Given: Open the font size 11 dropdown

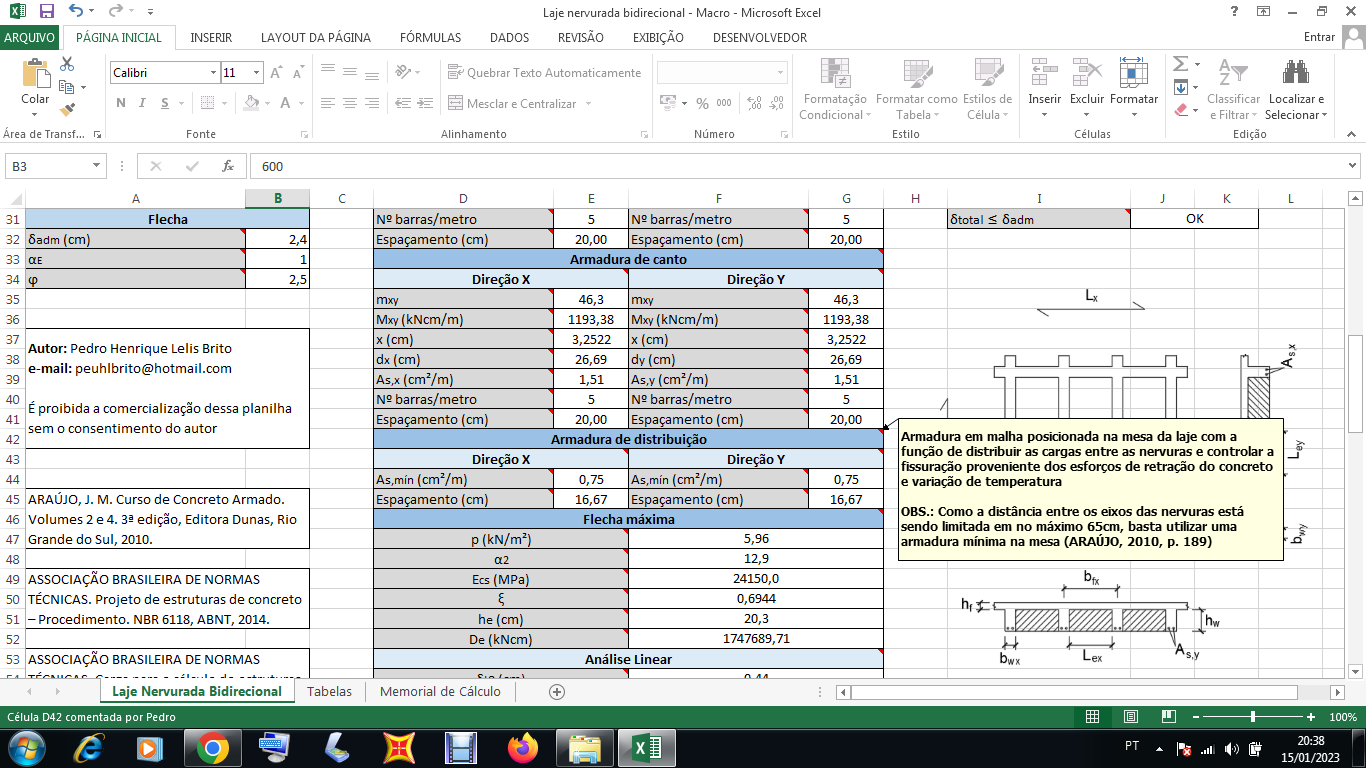Looking at the screenshot, I should pyautogui.click(x=257, y=73).
